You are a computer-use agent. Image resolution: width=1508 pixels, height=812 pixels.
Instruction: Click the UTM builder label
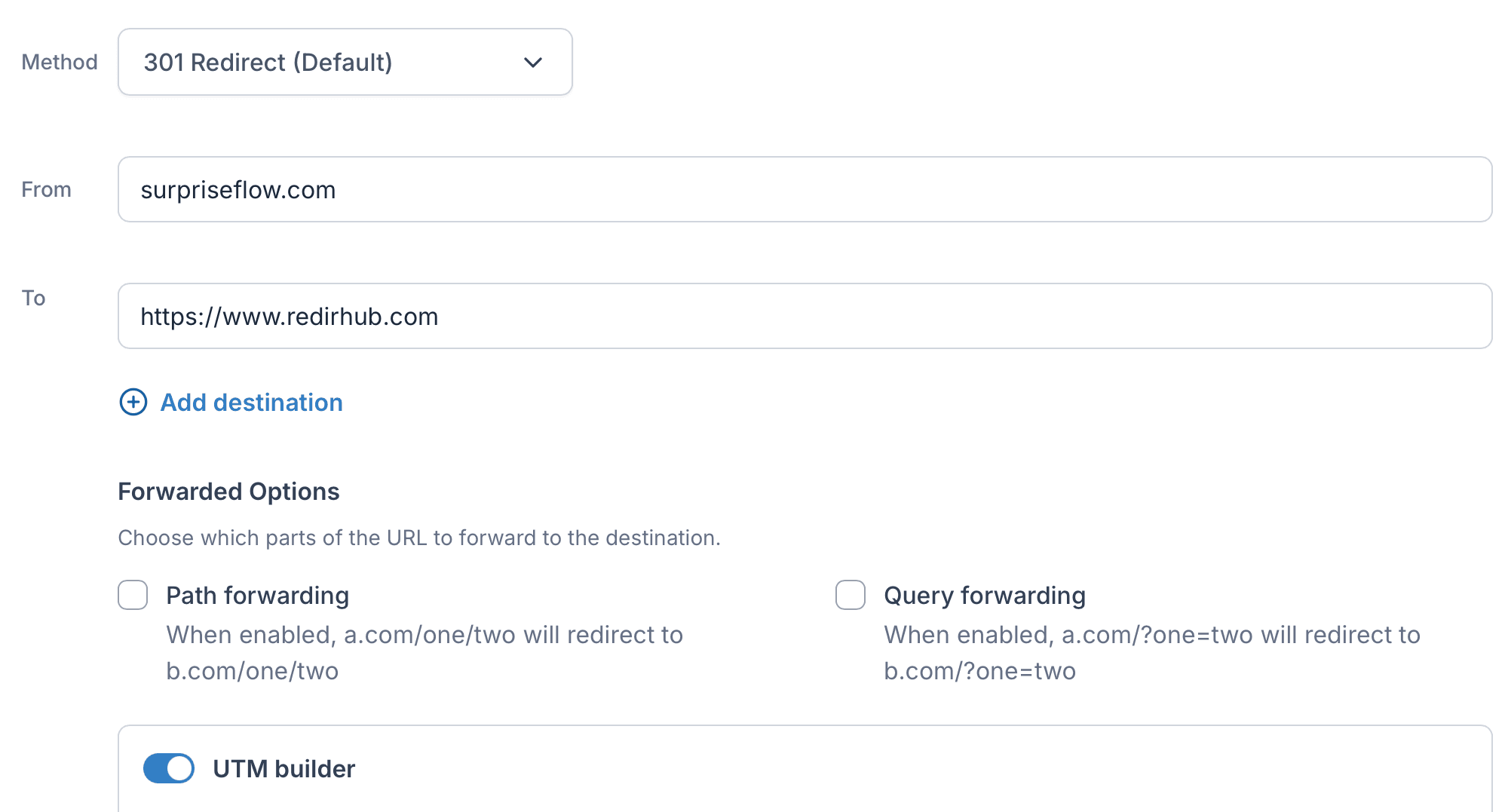point(284,769)
